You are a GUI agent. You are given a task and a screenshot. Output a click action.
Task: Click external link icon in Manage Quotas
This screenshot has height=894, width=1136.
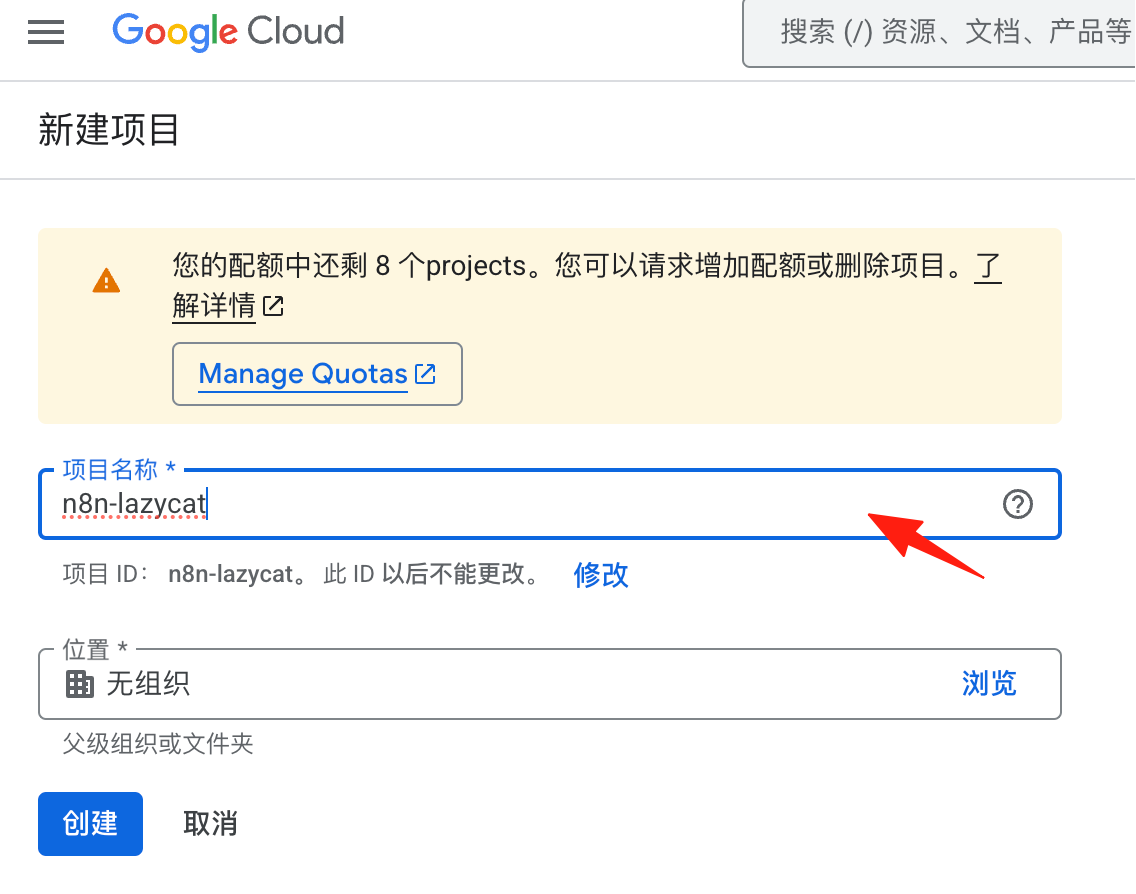tap(425, 374)
